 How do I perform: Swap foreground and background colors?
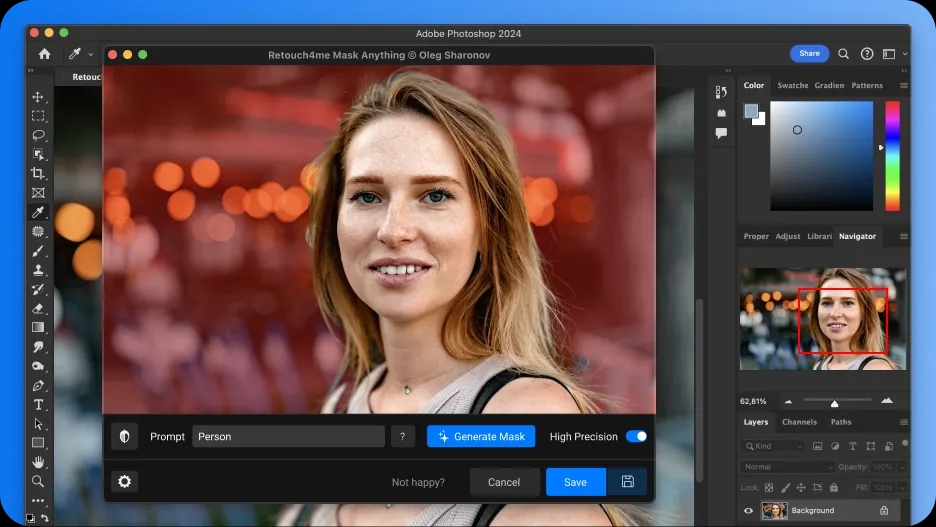[x=45, y=519]
